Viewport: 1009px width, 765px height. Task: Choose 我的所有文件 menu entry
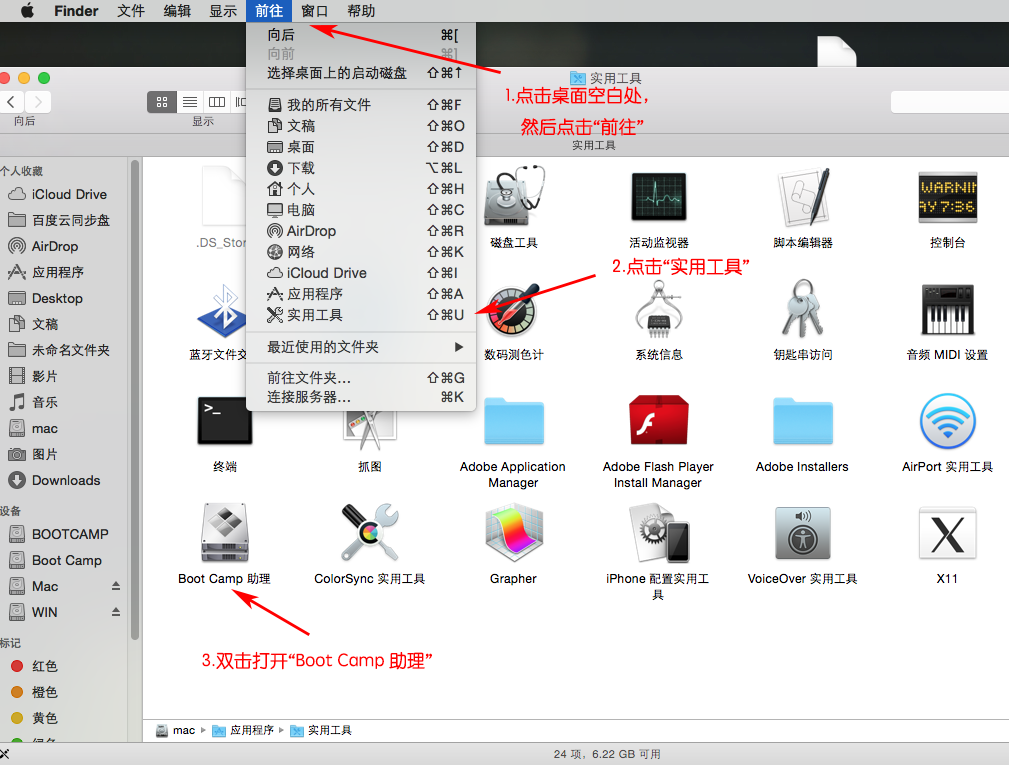click(x=361, y=105)
